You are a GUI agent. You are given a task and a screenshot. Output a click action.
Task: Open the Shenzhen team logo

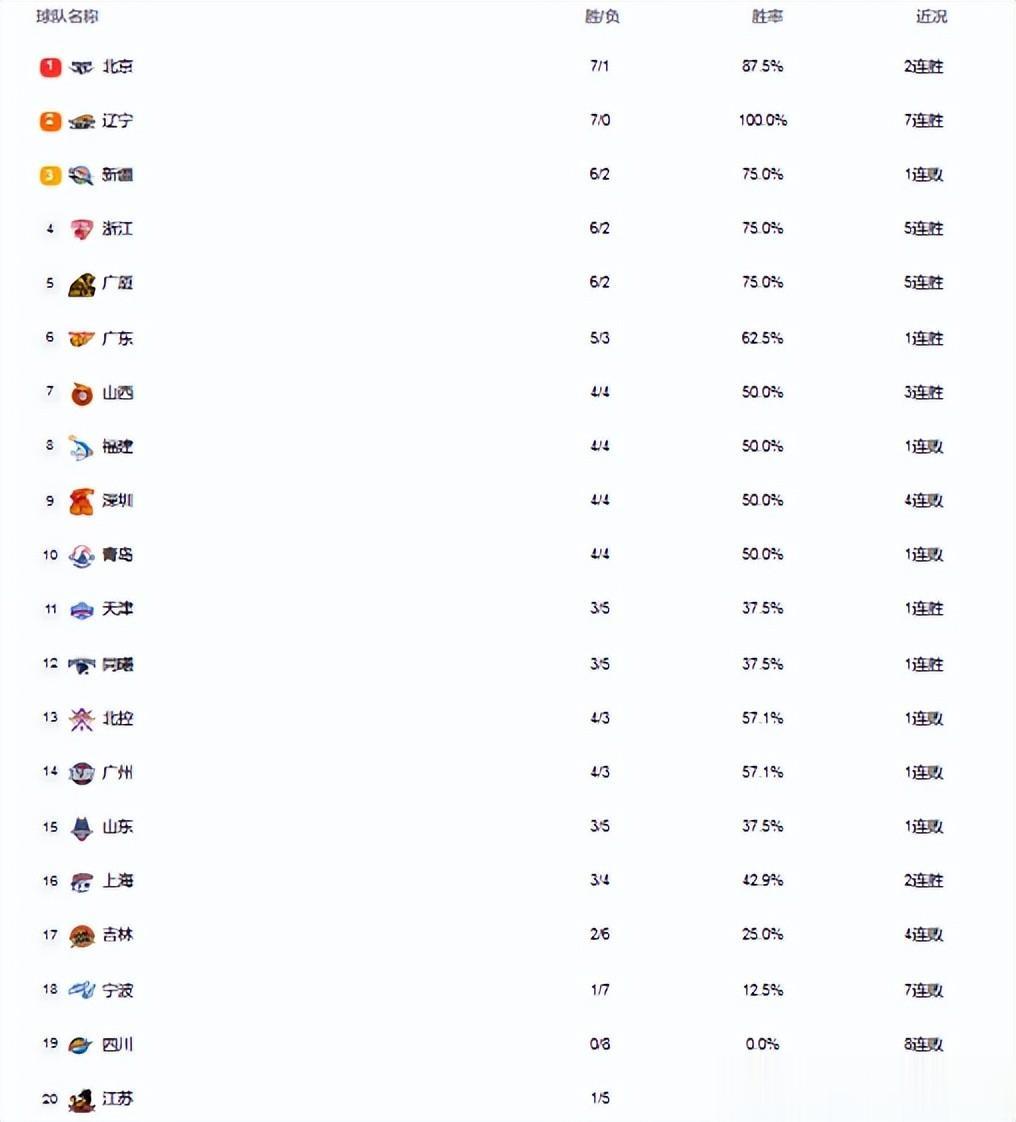[82, 502]
